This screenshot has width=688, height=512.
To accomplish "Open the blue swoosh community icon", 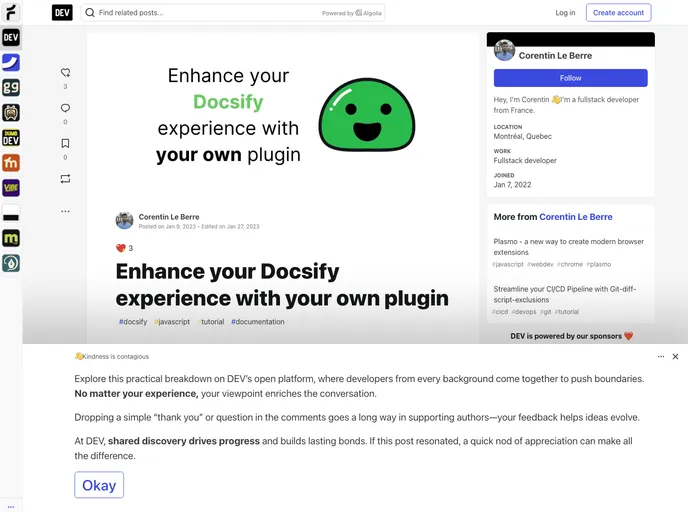I will (x=11, y=63).
